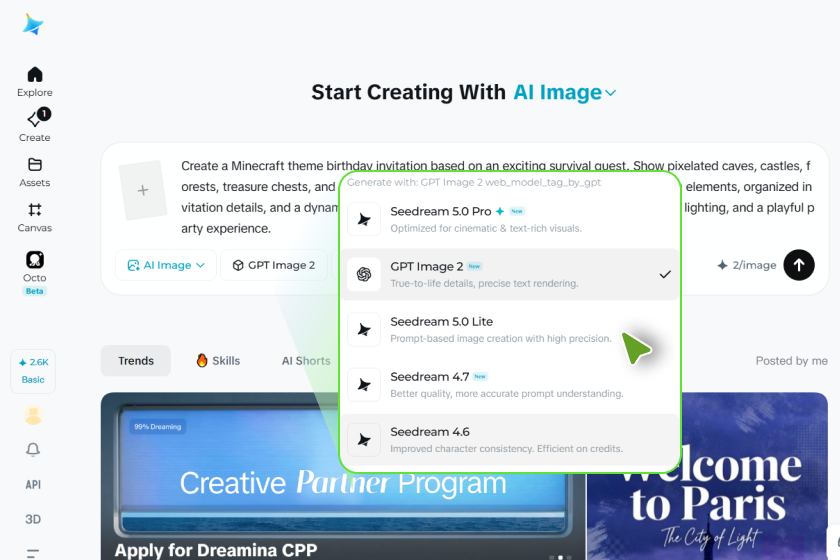
Task: Click the Apply for Dreamina CPP caption
Action: [x=215, y=550]
